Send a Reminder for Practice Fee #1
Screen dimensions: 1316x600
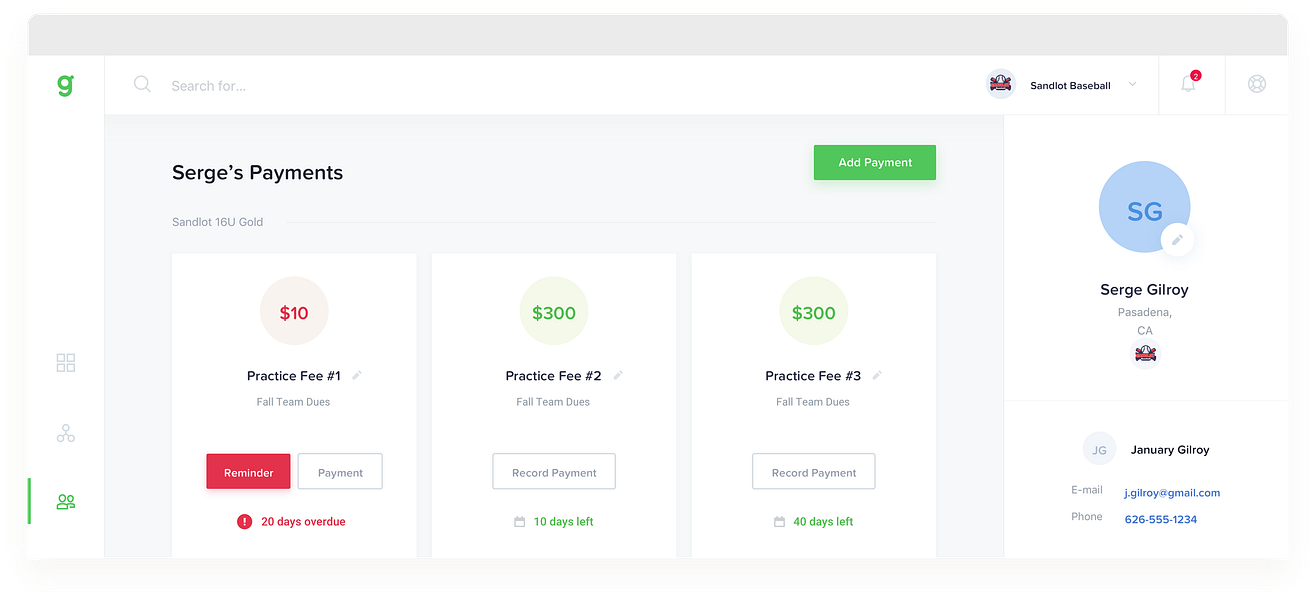pos(248,472)
